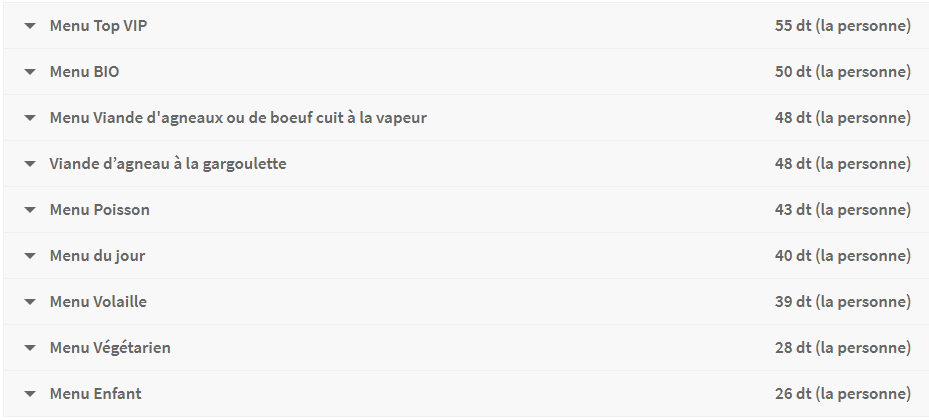Open the Menu Top VIP title
The width and height of the screenshot is (929, 420).
tap(98, 25)
